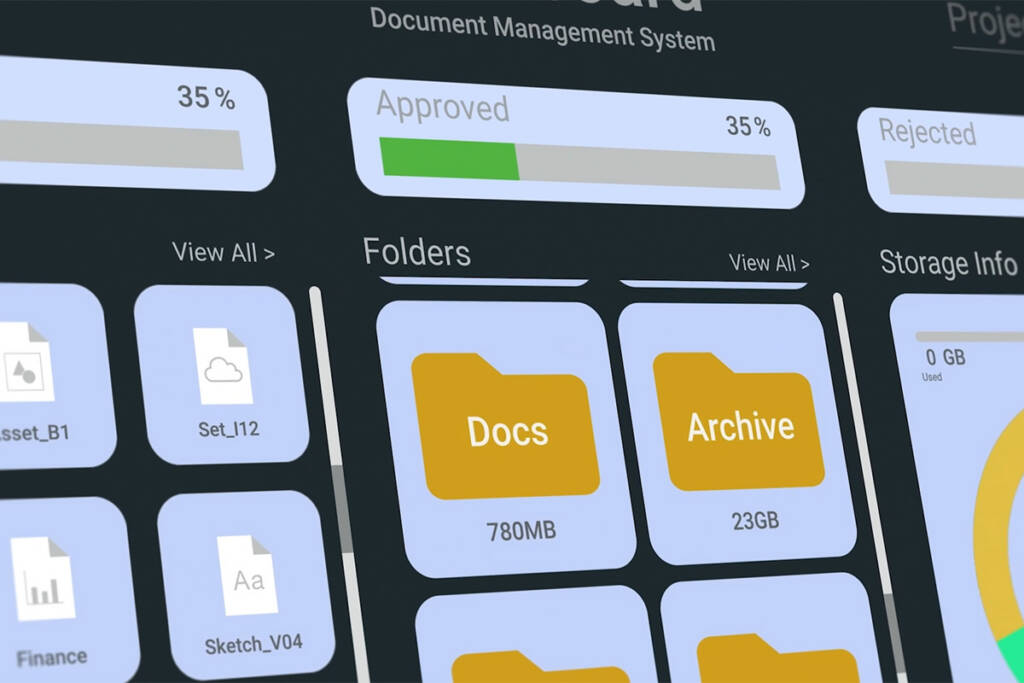Click the Sketch_V04 file name

tap(253, 644)
